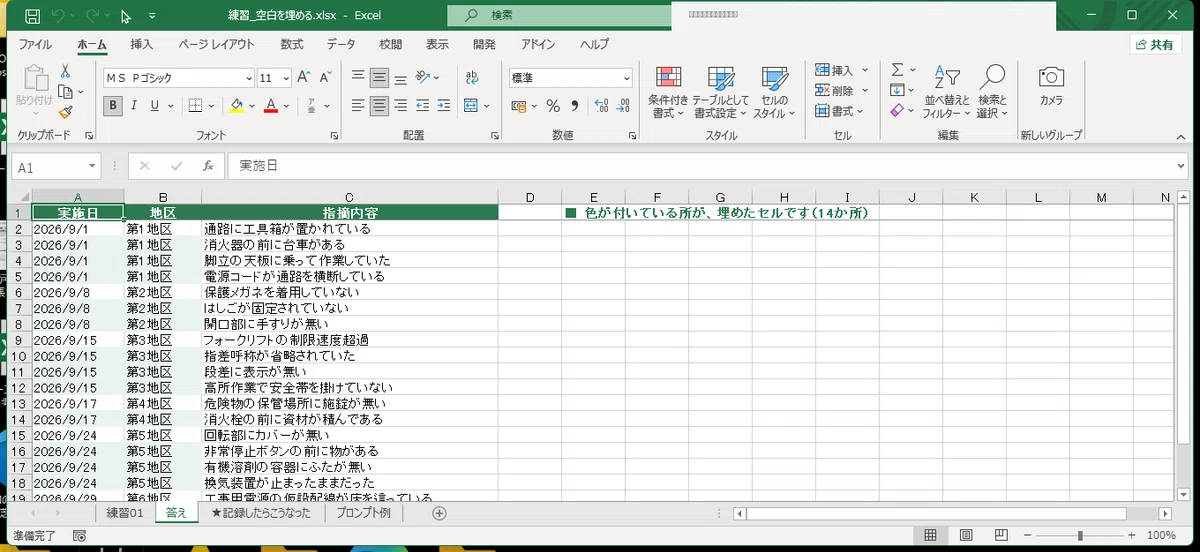Viewport: 1200px width, 552px height.
Task: Open the number format 標準 dropdown
Action: click(626, 78)
